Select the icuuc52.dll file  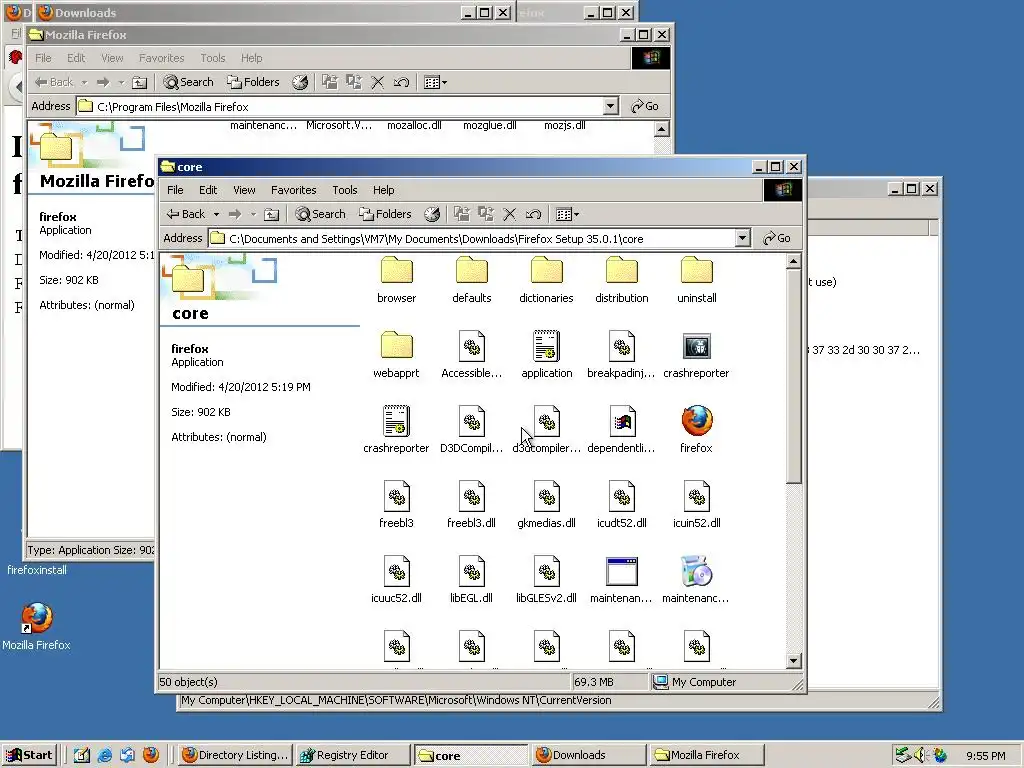[396, 580]
